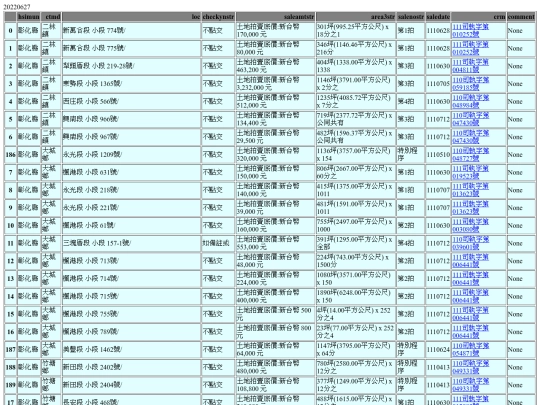This screenshot has width=540, height=405.
Task: Click the crm link in row 189
Action: pyautogui.click(x=470, y=385)
